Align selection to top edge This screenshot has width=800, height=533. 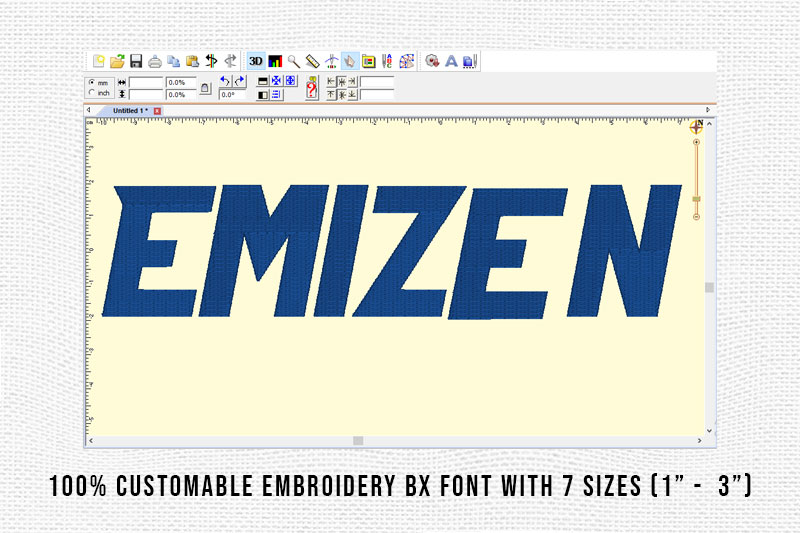point(331,95)
